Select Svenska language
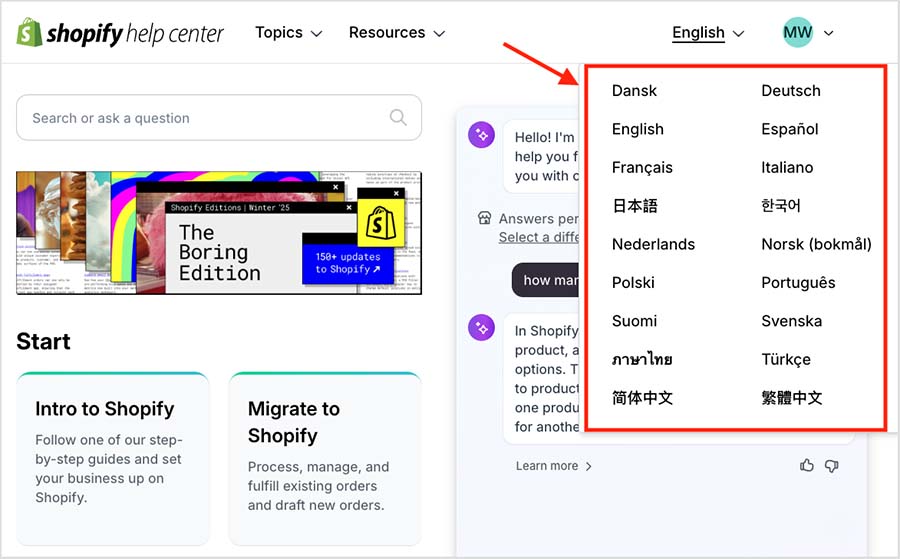The image size is (900, 559). 792,321
